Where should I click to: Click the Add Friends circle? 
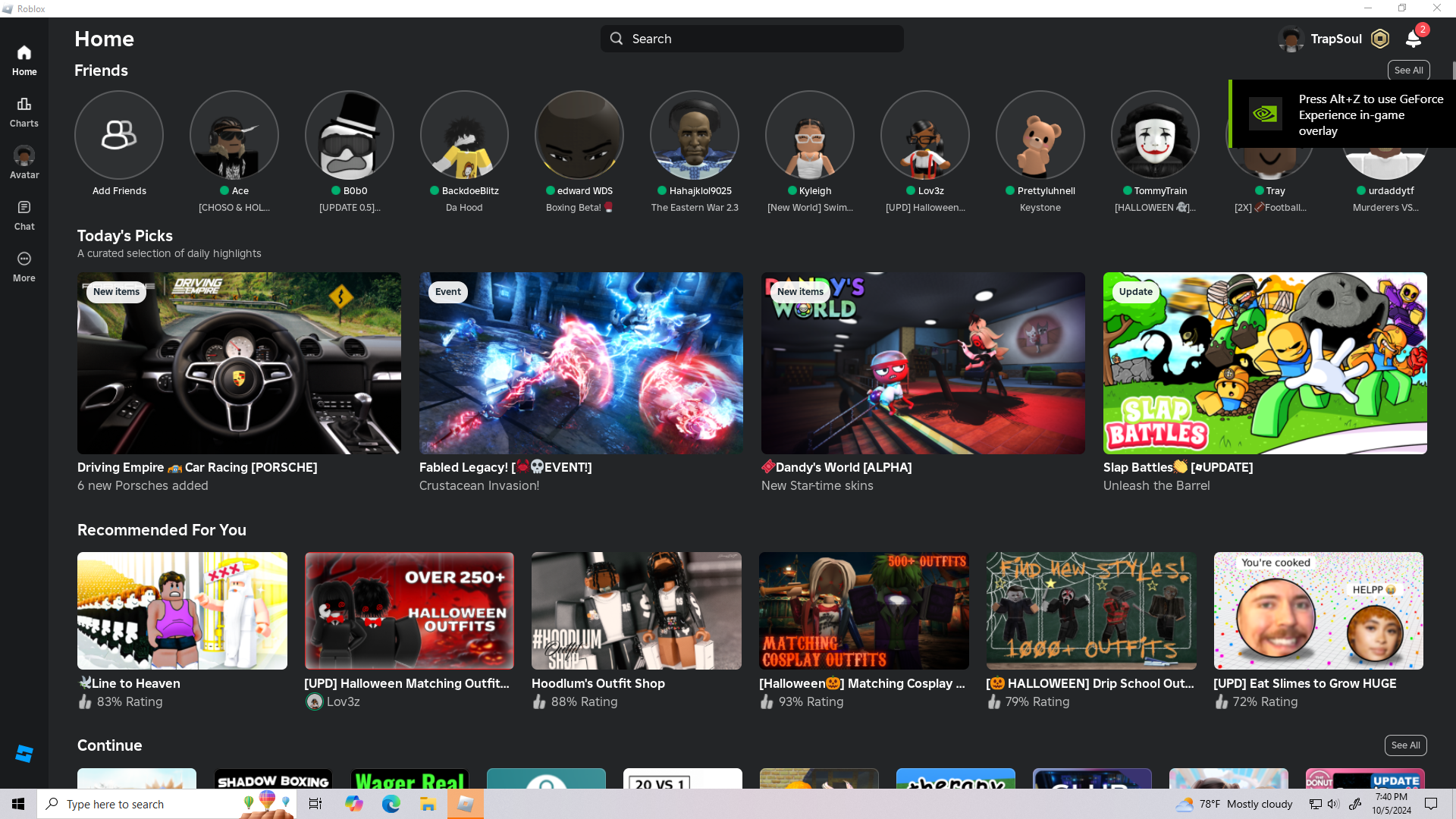tap(119, 135)
